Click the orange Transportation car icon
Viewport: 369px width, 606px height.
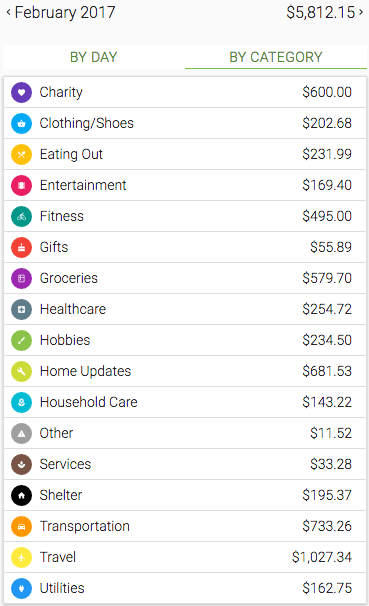tap(21, 526)
